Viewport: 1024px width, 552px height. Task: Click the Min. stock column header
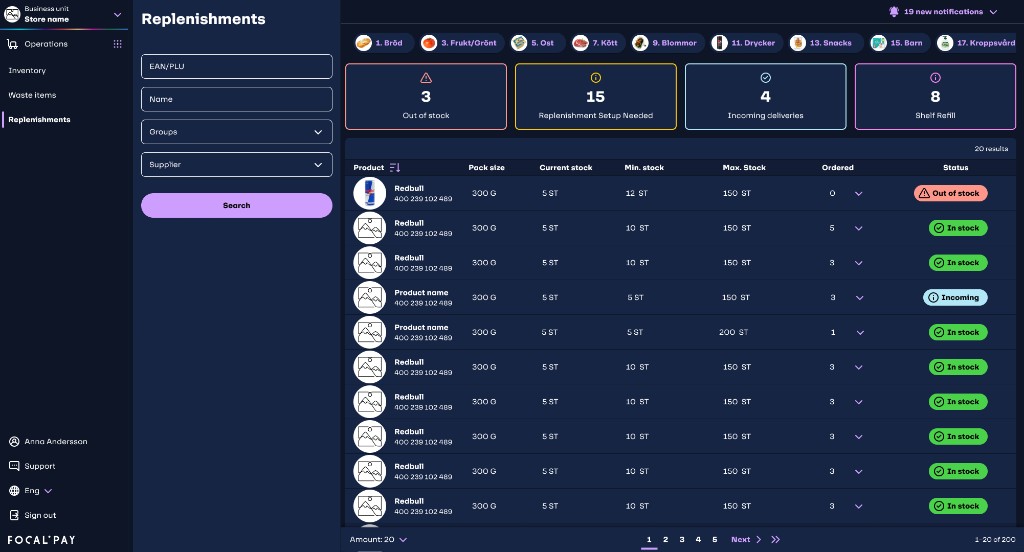tap(644, 168)
